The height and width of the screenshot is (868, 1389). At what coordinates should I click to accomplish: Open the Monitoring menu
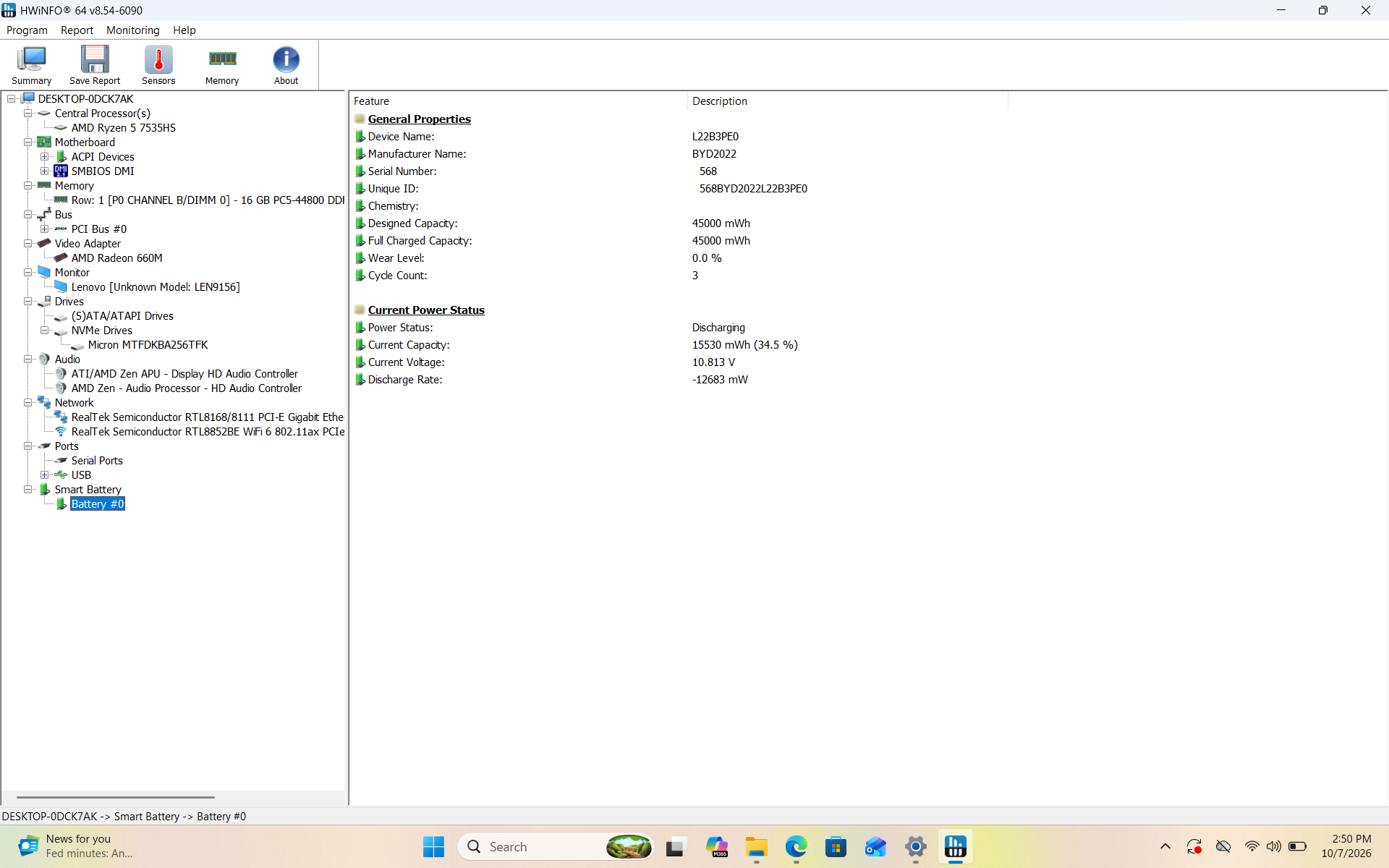[132, 30]
